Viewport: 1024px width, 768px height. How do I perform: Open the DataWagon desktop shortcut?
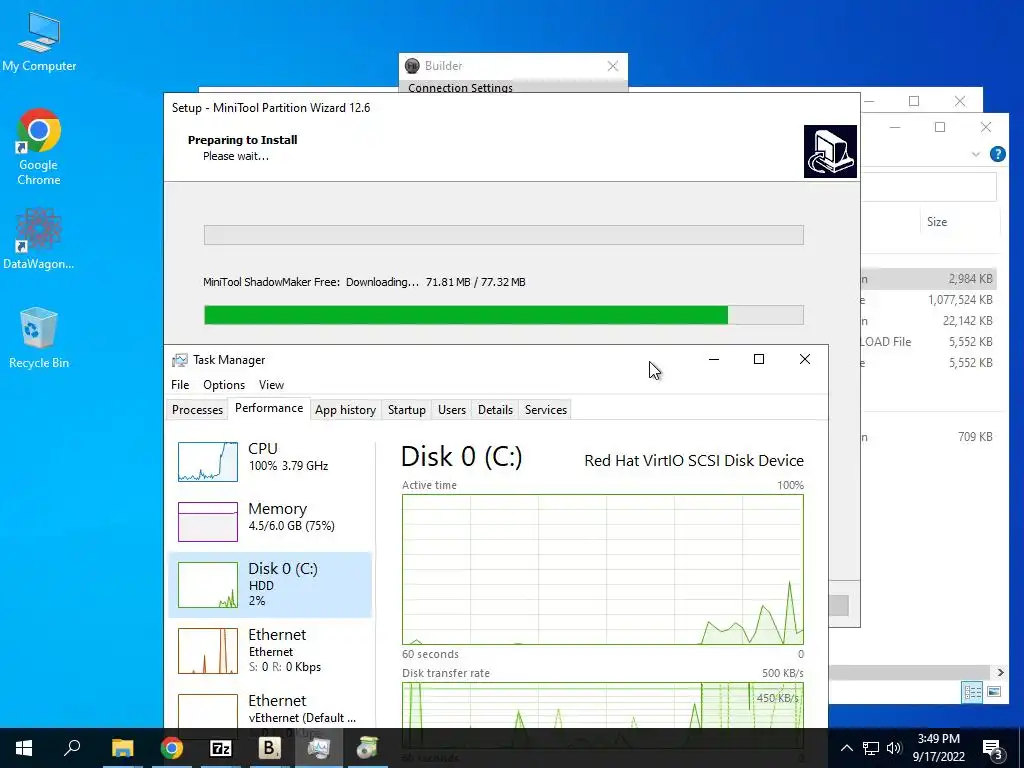coord(39,238)
